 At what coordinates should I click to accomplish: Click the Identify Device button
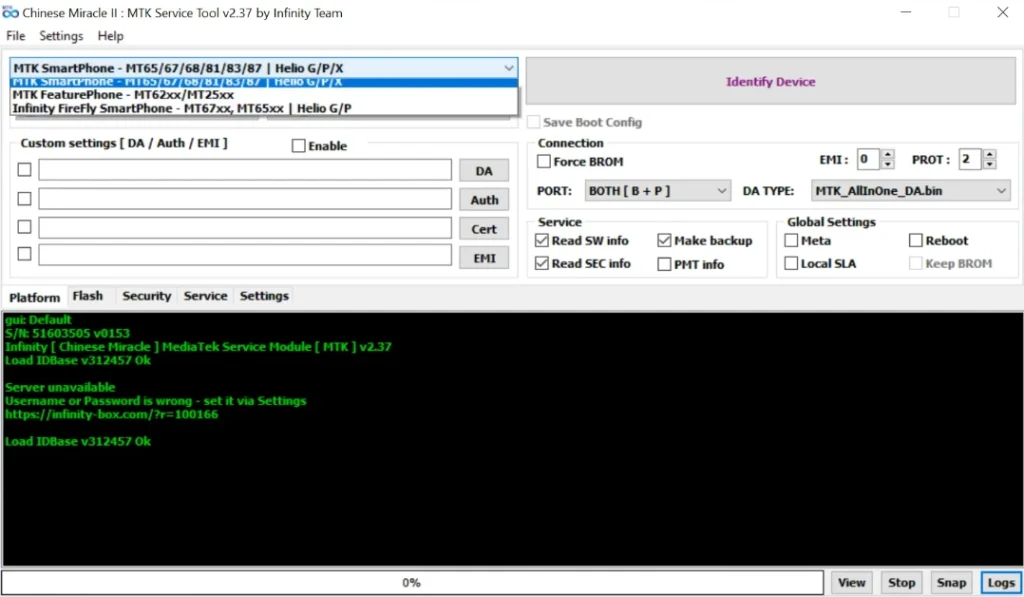(x=770, y=81)
